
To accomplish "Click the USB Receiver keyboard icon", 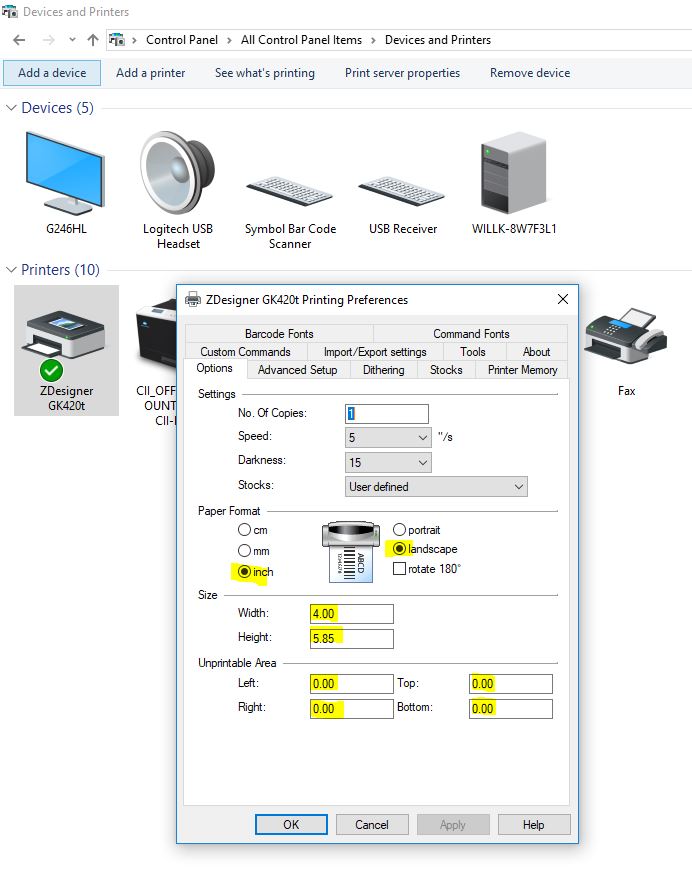I will [x=402, y=190].
